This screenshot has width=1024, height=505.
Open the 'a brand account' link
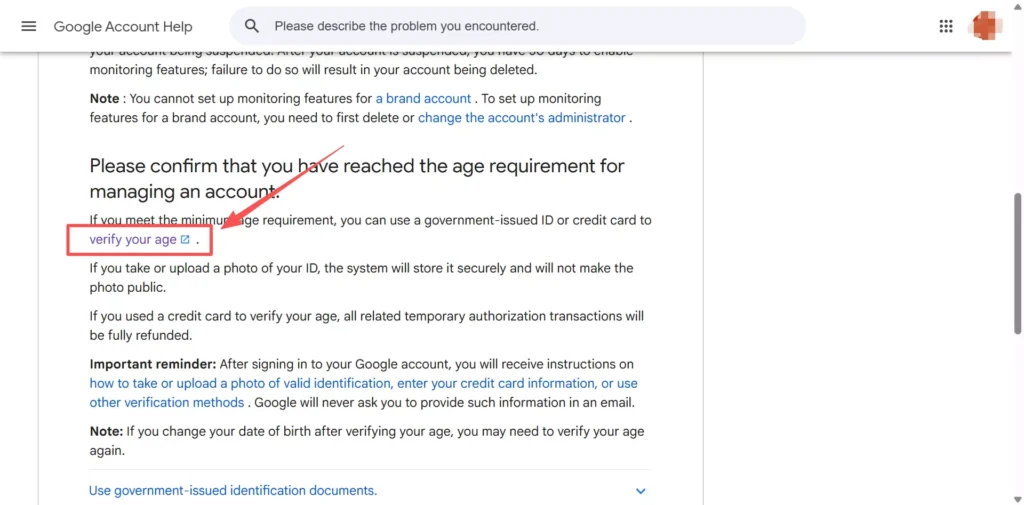tap(423, 99)
